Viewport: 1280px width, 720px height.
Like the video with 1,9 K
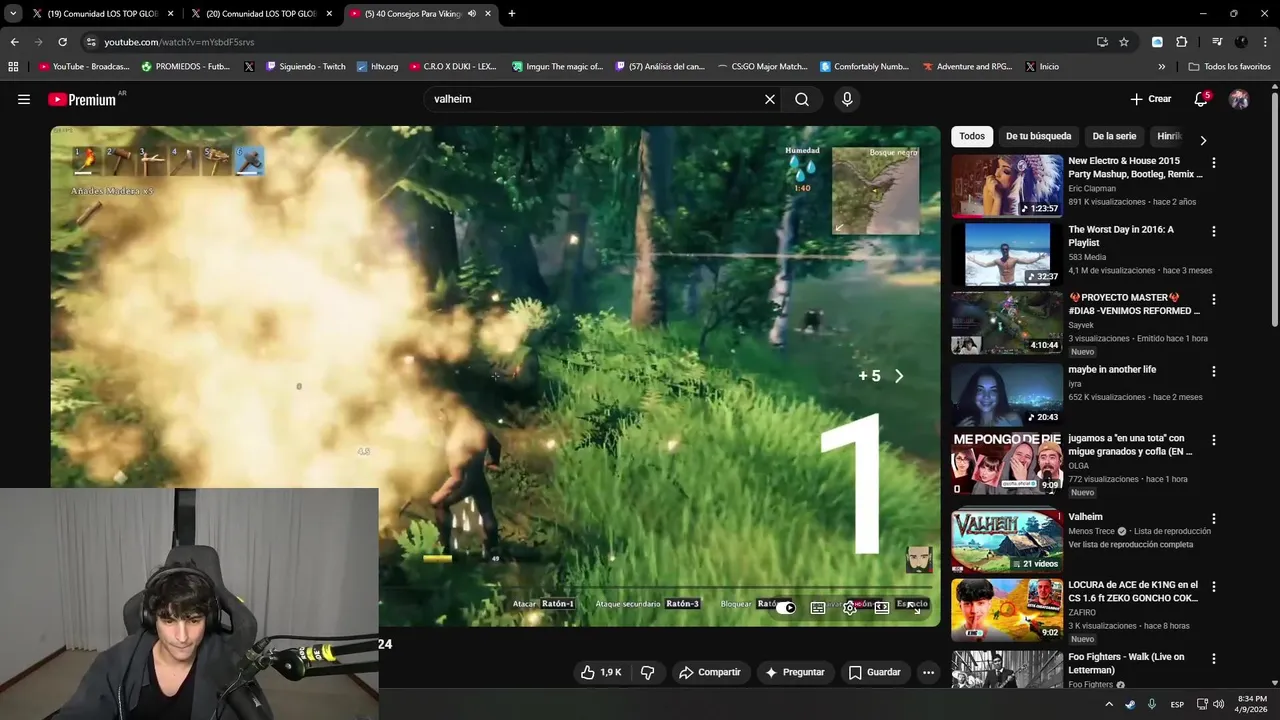point(601,672)
